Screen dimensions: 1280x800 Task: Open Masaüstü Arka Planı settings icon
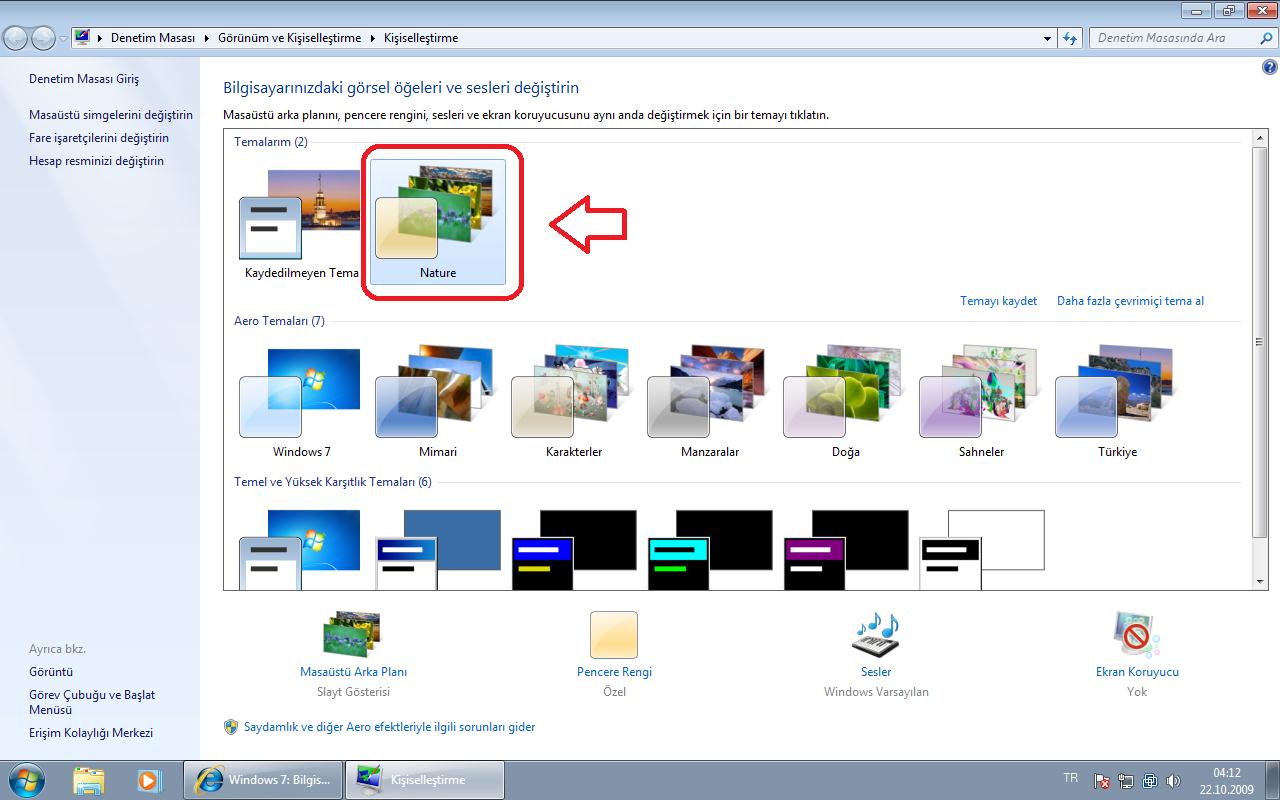pyautogui.click(x=352, y=634)
